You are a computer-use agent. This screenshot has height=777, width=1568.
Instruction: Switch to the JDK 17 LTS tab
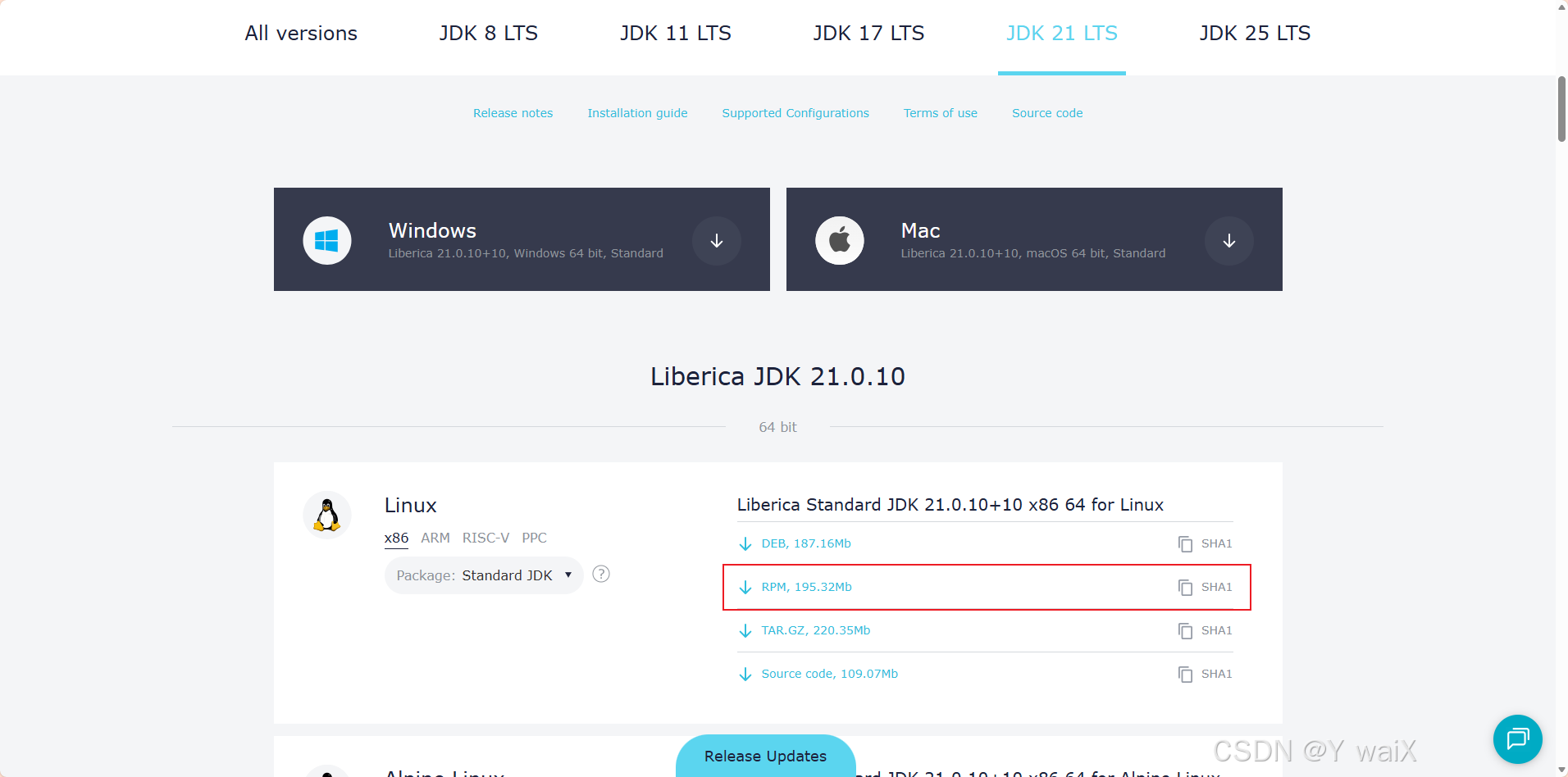coord(868,34)
